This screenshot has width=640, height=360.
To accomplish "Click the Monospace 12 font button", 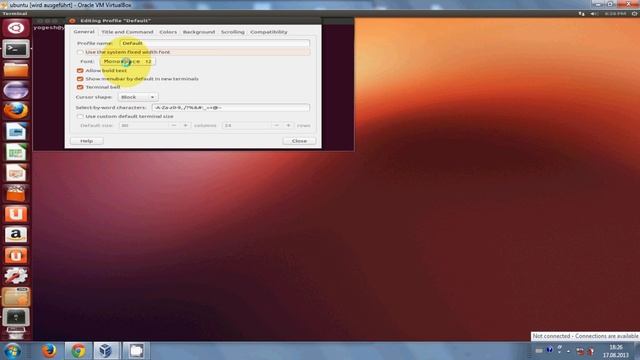I will [127, 61].
